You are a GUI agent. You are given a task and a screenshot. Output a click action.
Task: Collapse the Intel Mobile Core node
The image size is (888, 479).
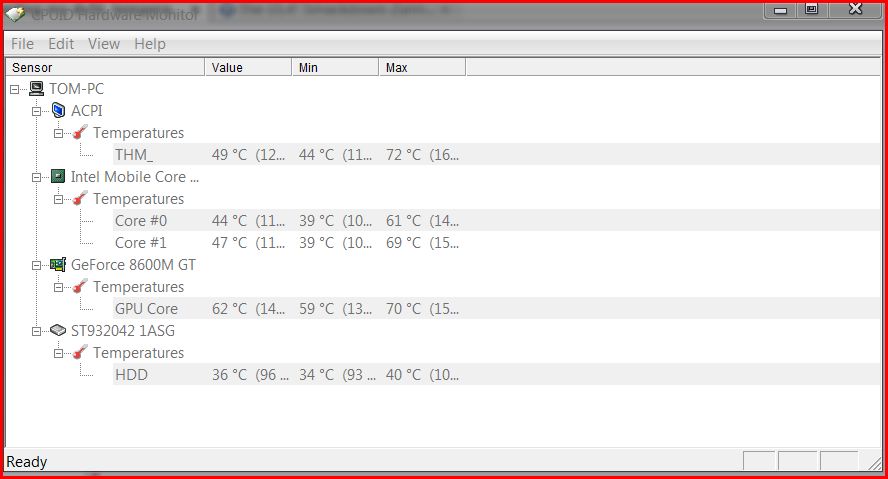coord(36,178)
